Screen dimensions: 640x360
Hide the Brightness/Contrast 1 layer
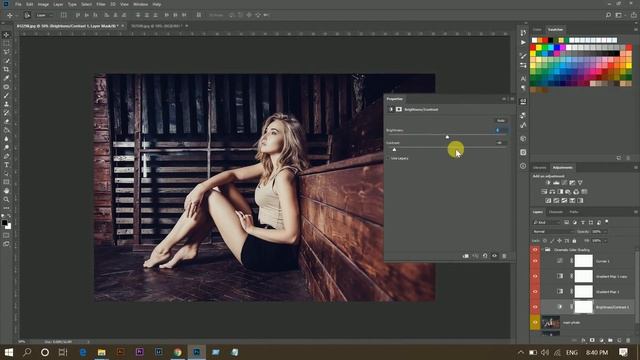[535, 307]
